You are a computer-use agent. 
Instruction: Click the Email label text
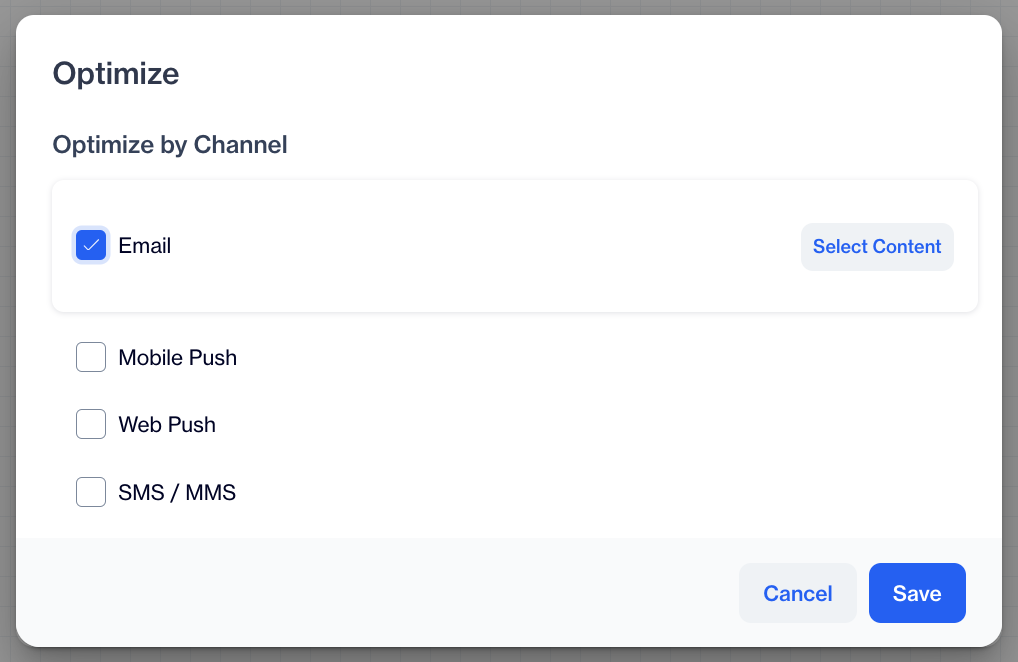coord(145,246)
